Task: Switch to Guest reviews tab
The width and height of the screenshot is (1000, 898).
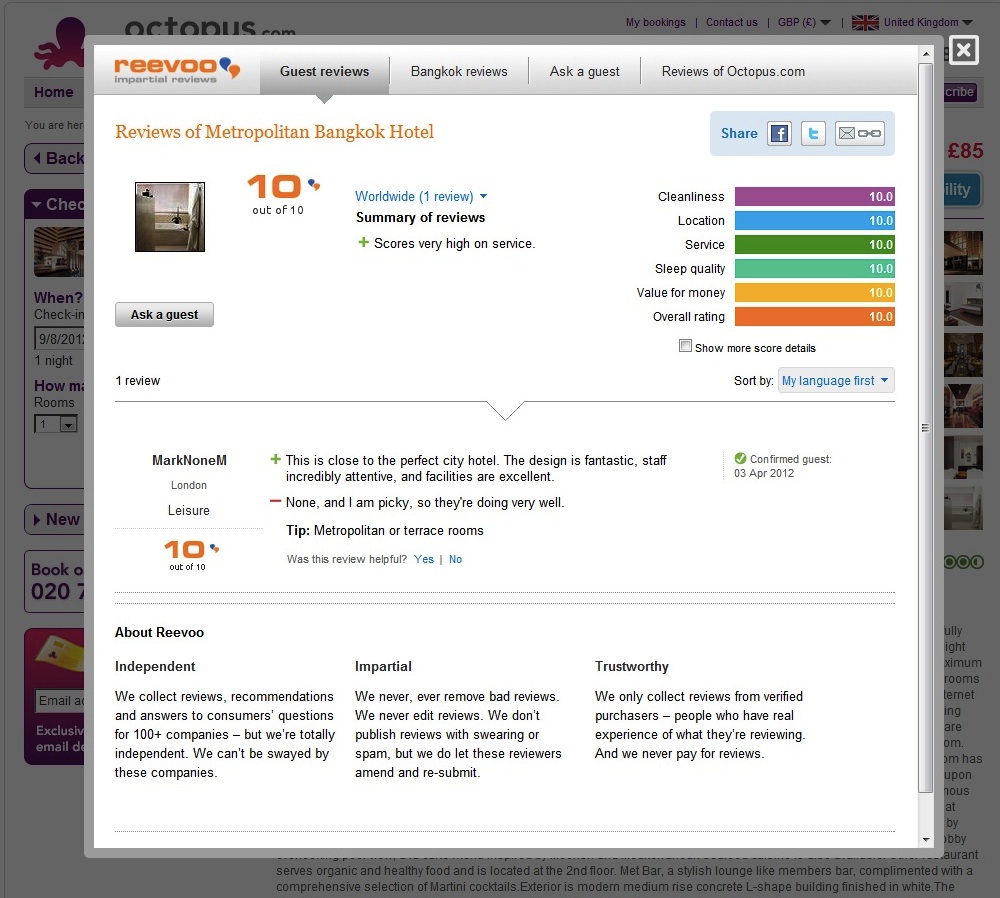Action: [325, 71]
